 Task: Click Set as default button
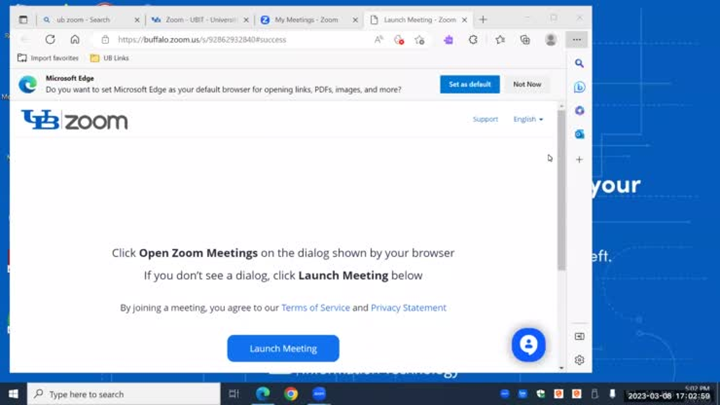click(x=469, y=84)
